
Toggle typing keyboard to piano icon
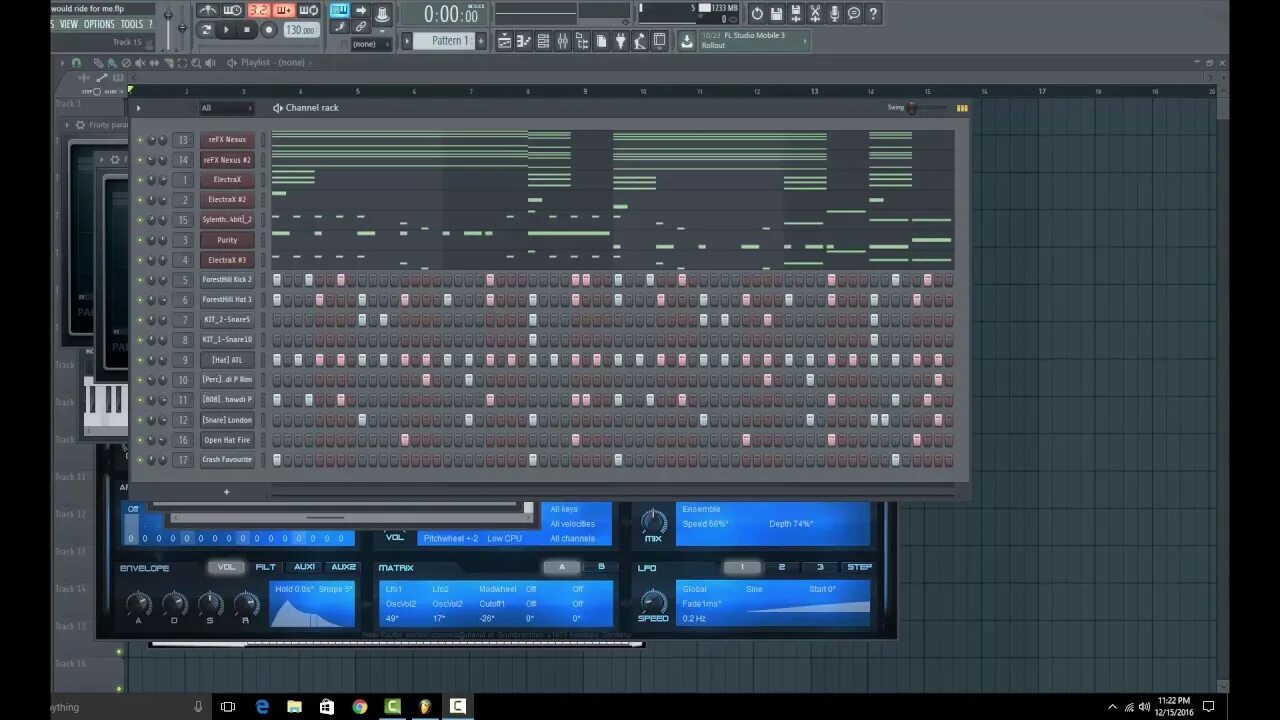[340, 10]
